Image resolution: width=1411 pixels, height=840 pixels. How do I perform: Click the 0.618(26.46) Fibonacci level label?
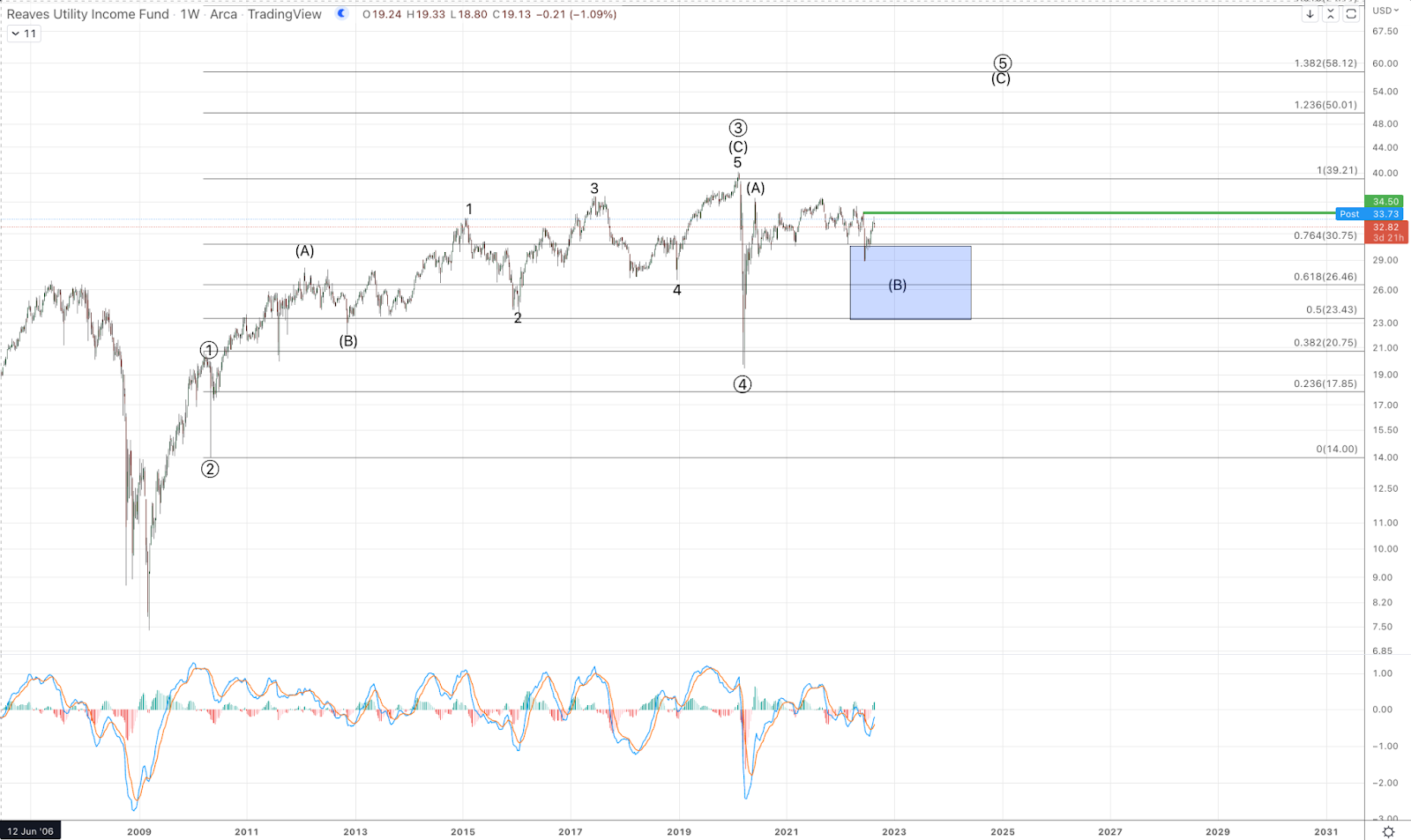(x=1325, y=277)
